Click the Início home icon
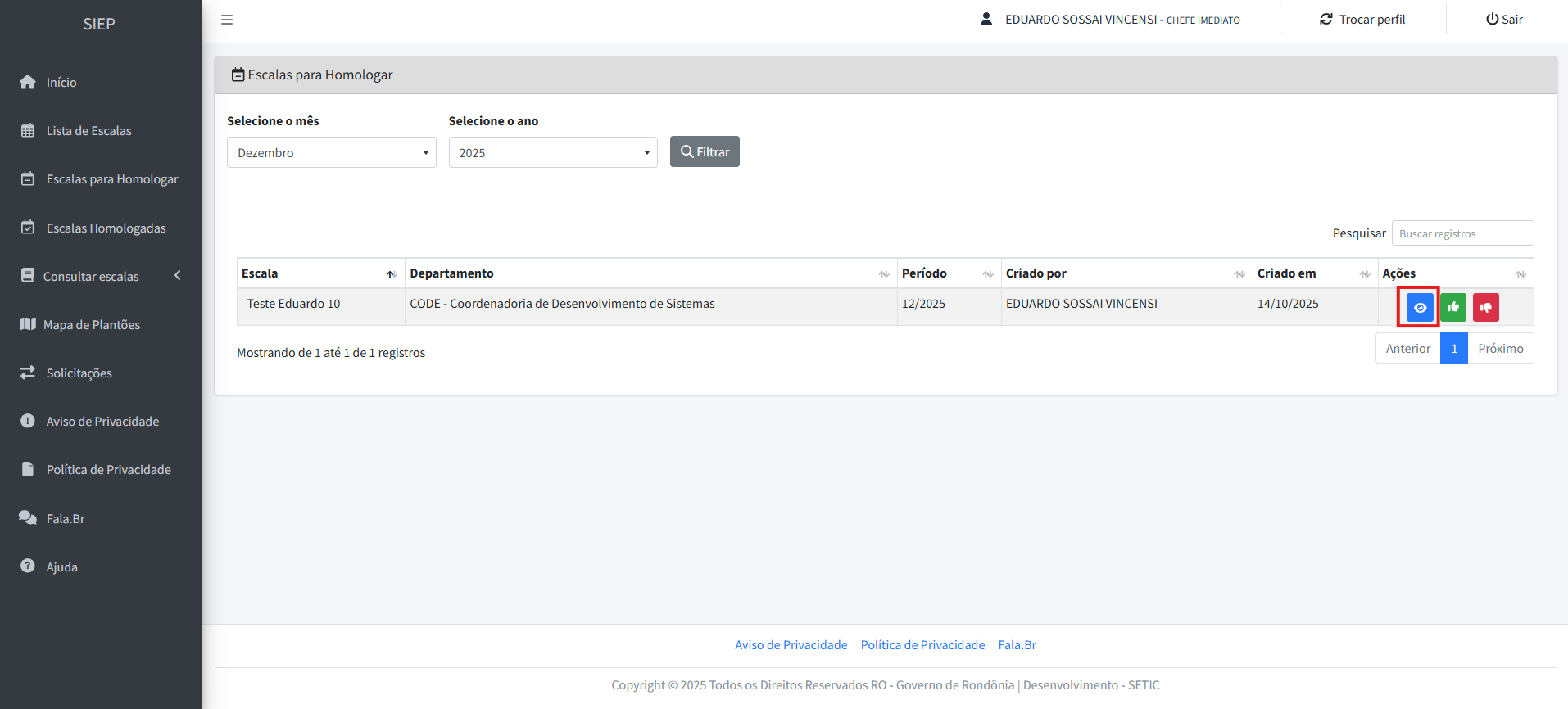 coord(28,83)
